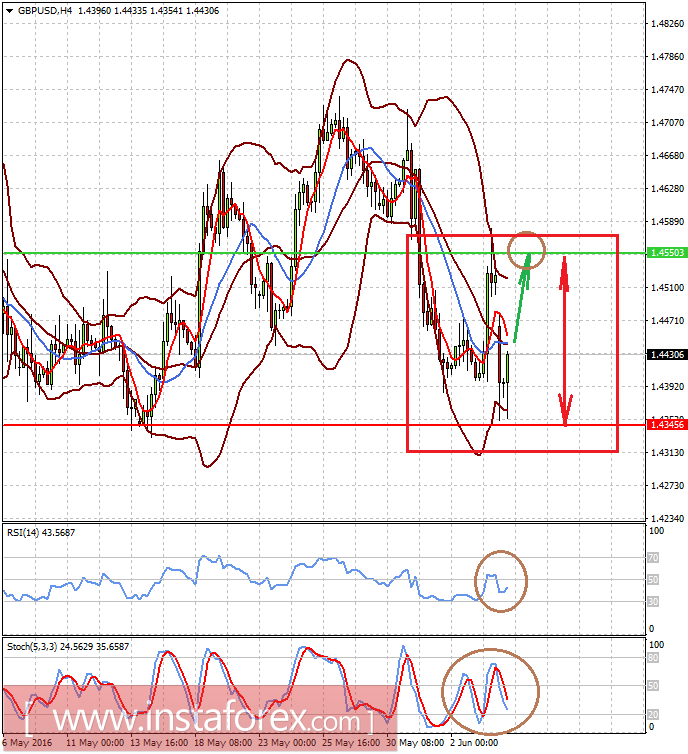
Task: Click the RSI(14) 43.5687 indicator label
Action: (x=41, y=532)
